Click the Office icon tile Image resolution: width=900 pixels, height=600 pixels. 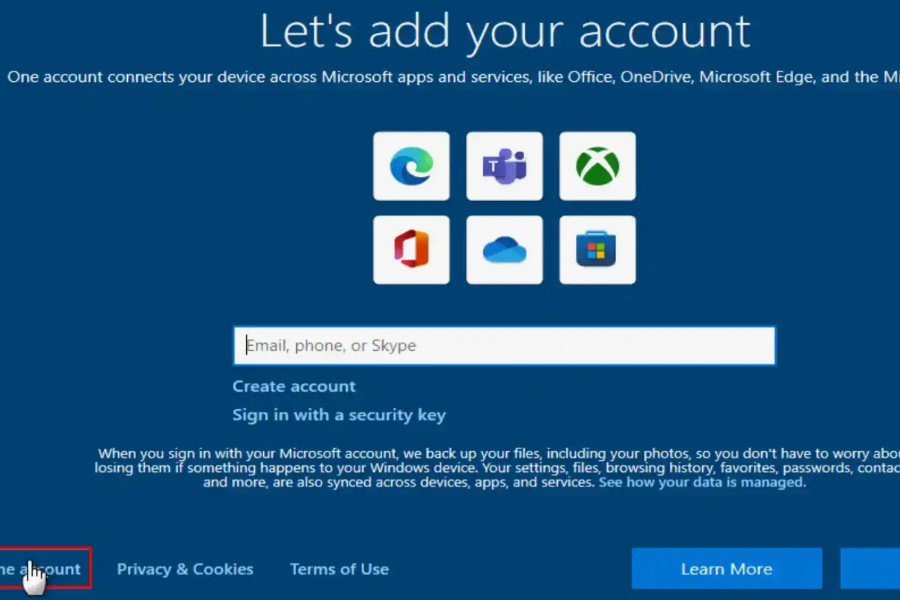[411, 250]
